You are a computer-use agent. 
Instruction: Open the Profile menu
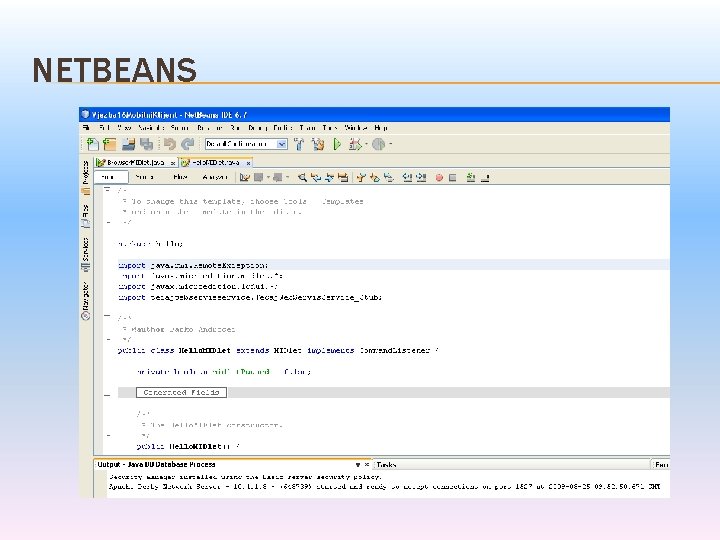[x=283, y=128]
